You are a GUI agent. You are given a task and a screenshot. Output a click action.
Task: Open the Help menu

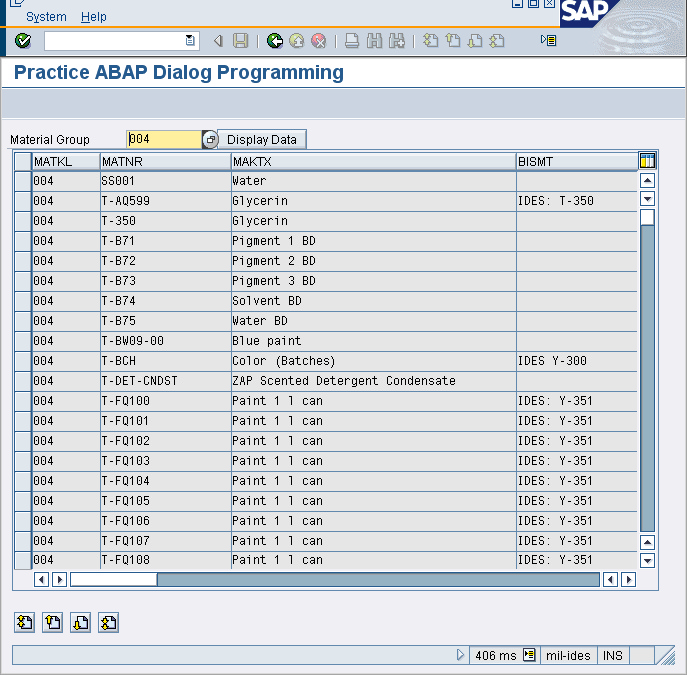tap(93, 17)
